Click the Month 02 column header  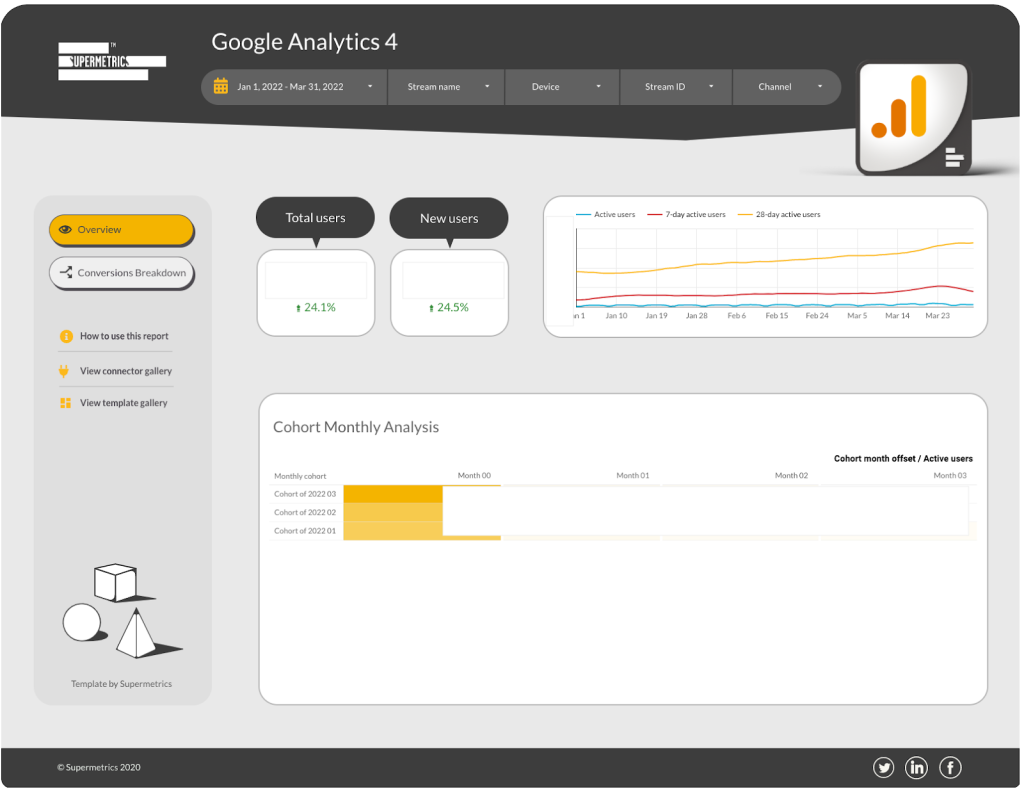pos(792,475)
